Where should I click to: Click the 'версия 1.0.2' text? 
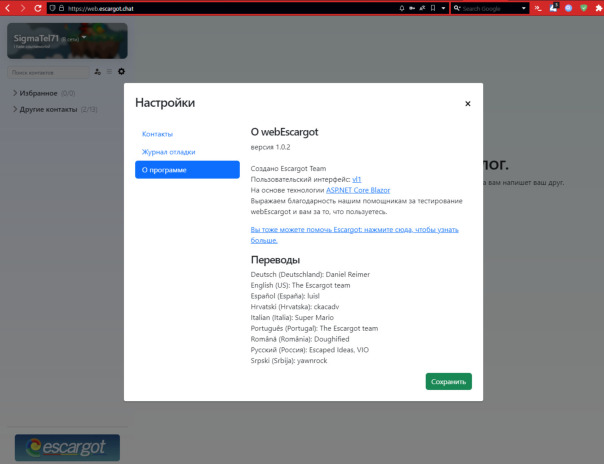click(x=270, y=147)
